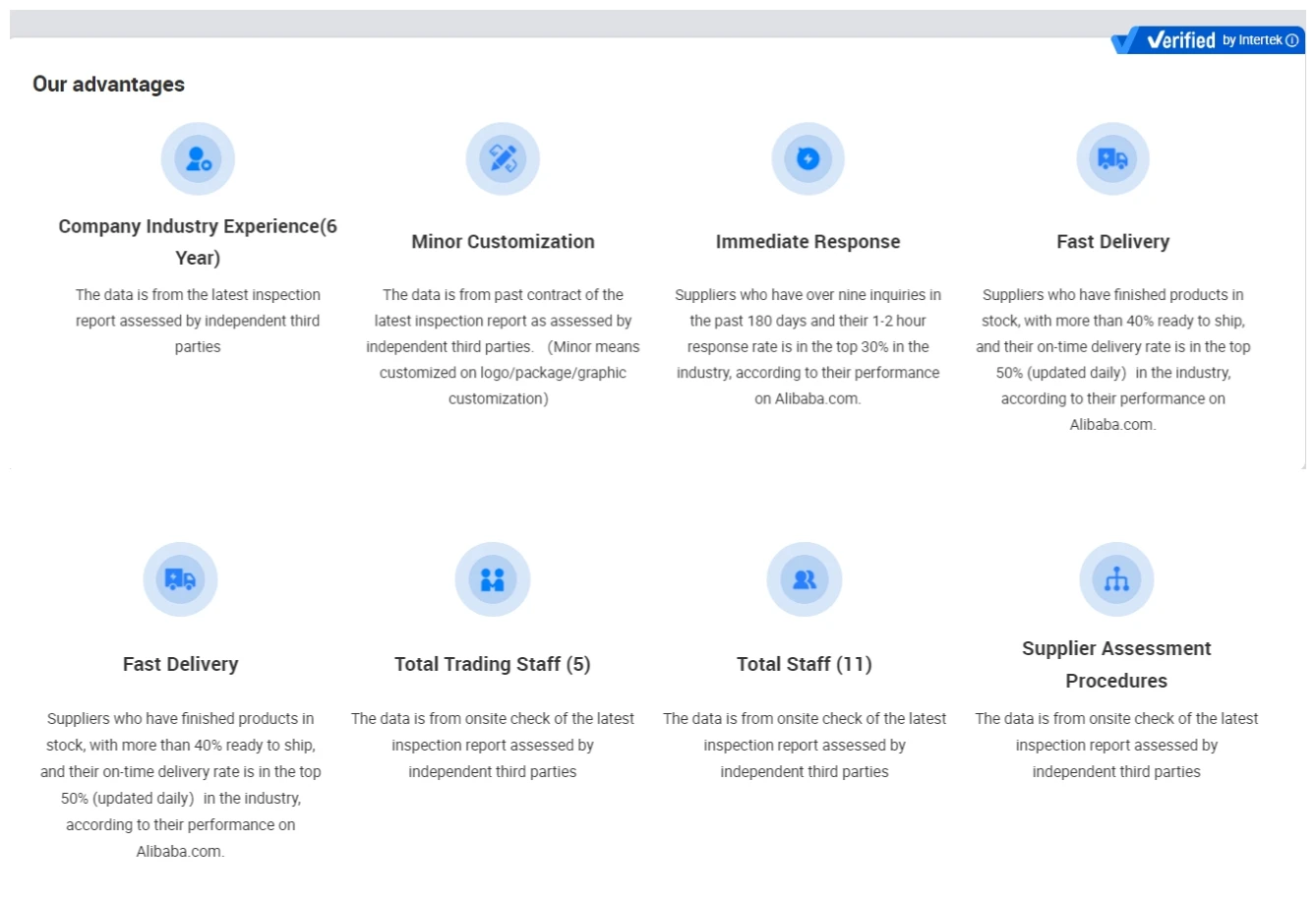Screen dimensions: 1316x902
Task: Click the Supplier Assessment Procedures title
Action: click(x=1116, y=664)
